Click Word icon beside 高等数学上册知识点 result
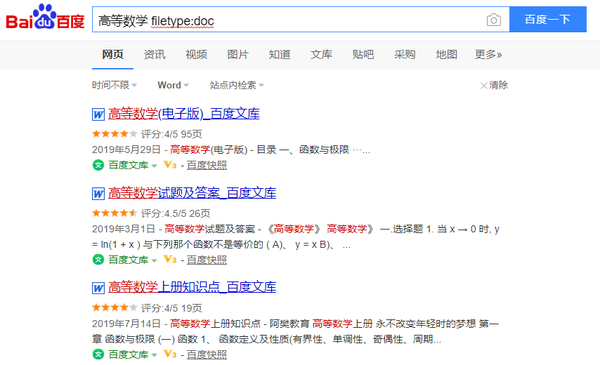600x365 pixels. (98, 288)
